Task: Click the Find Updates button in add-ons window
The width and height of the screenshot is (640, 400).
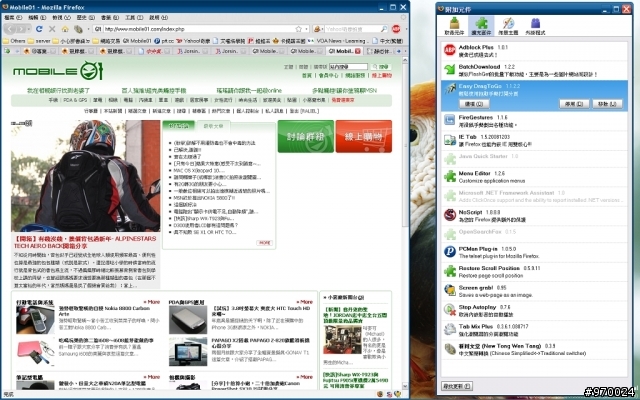Action: pyautogui.click(x=457, y=385)
